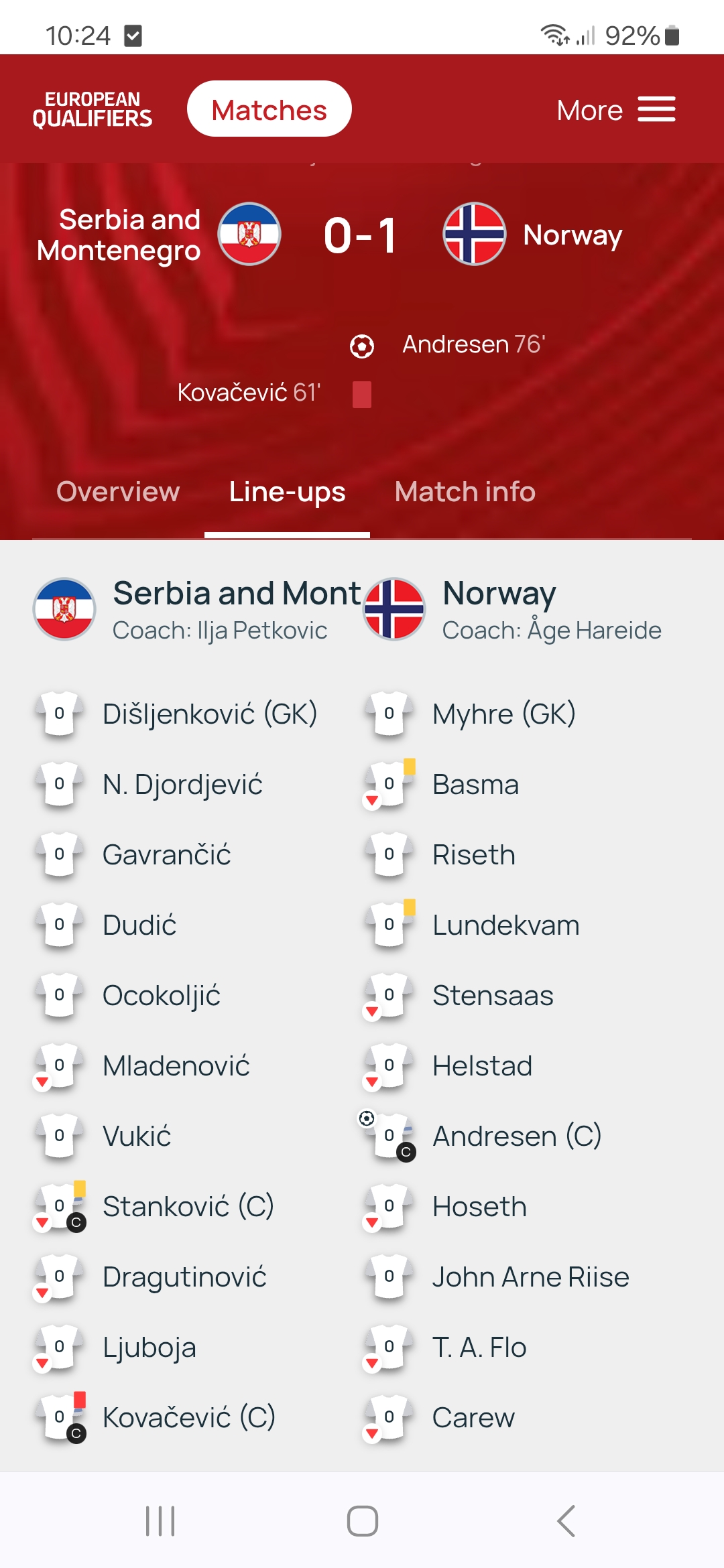The height and width of the screenshot is (1568, 724).
Task: Select the Line-ups tab
Action: pyautogui.click(x=287, y=492)
